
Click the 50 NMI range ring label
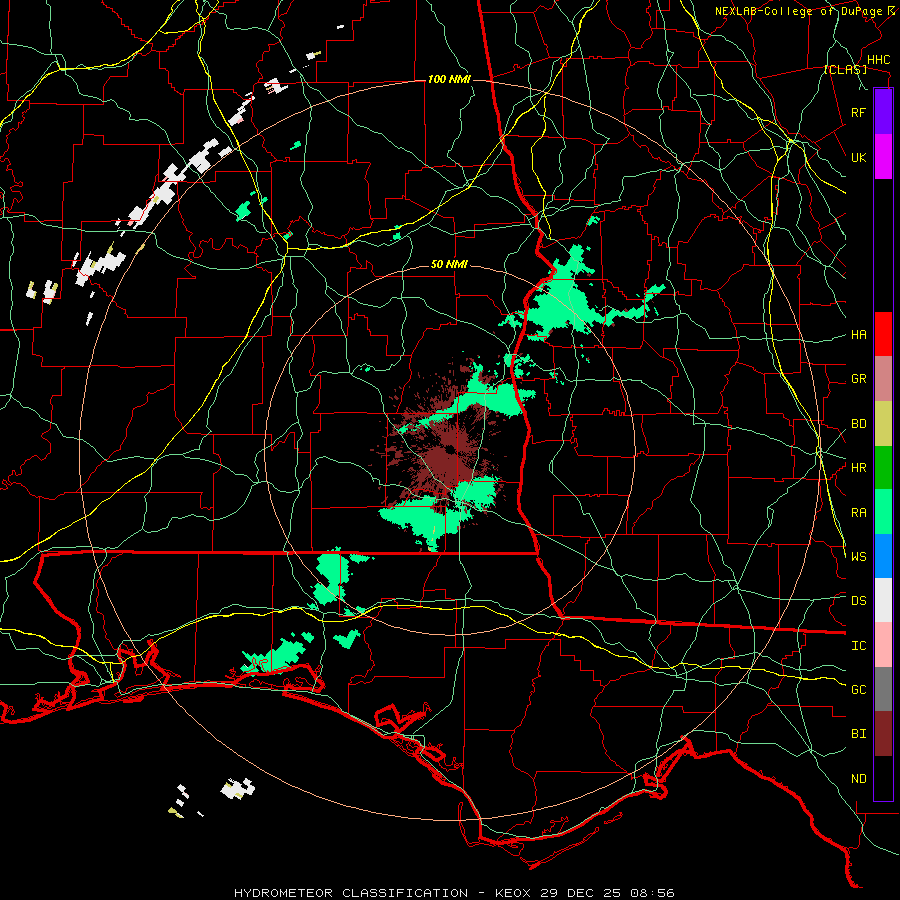[x=449, y=265]
